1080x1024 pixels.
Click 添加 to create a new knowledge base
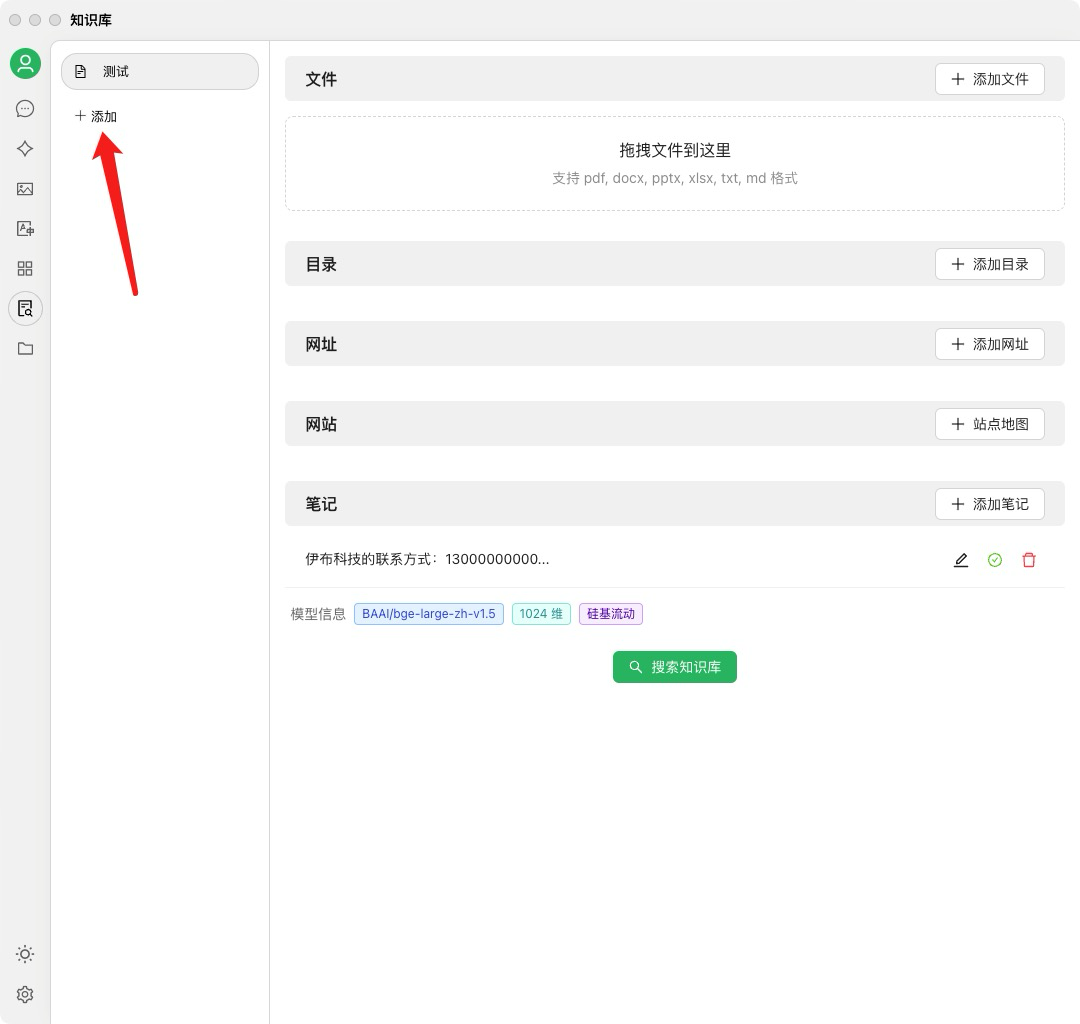96,116
